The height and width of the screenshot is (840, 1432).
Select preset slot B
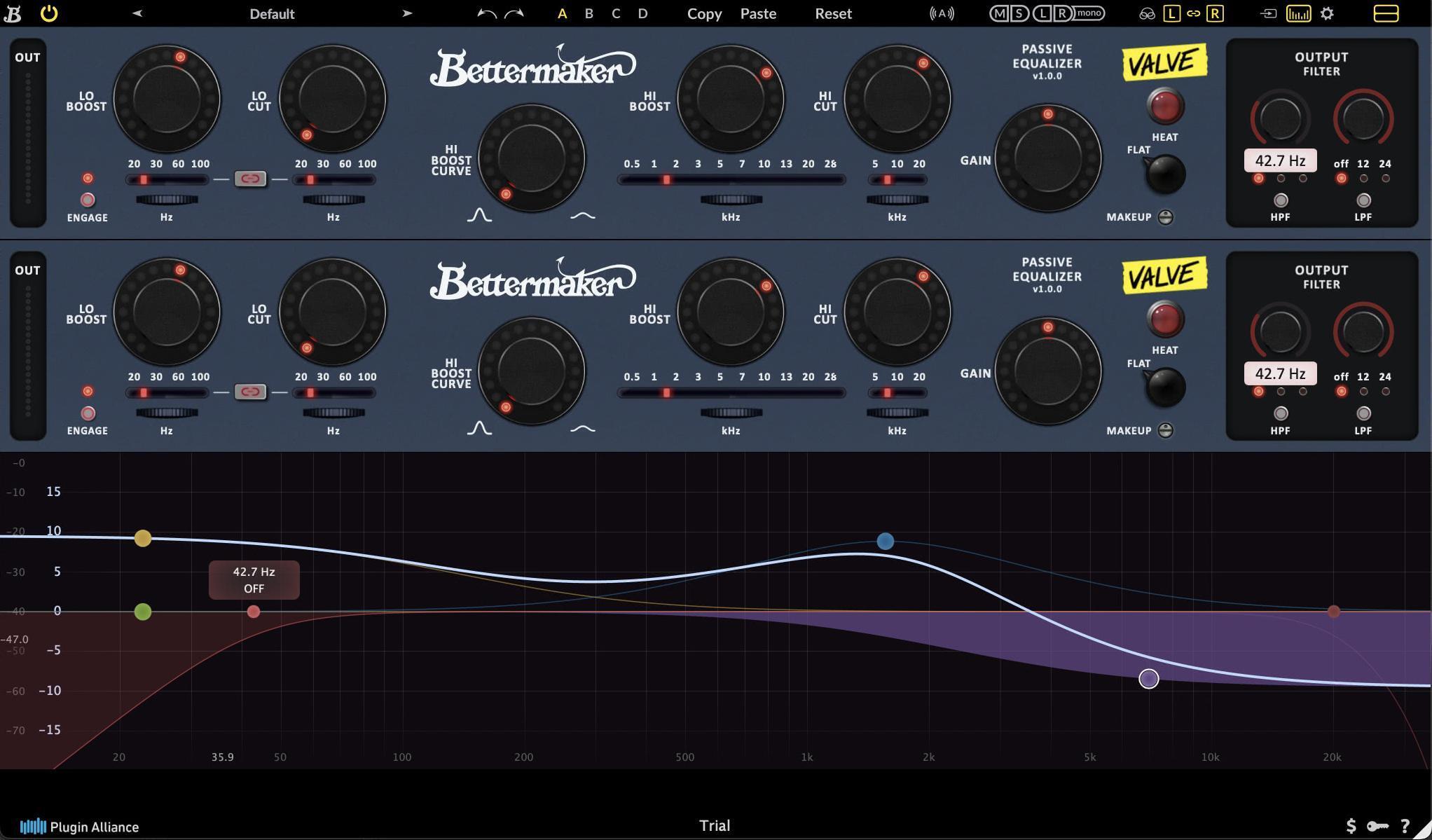tap(588, 13)
